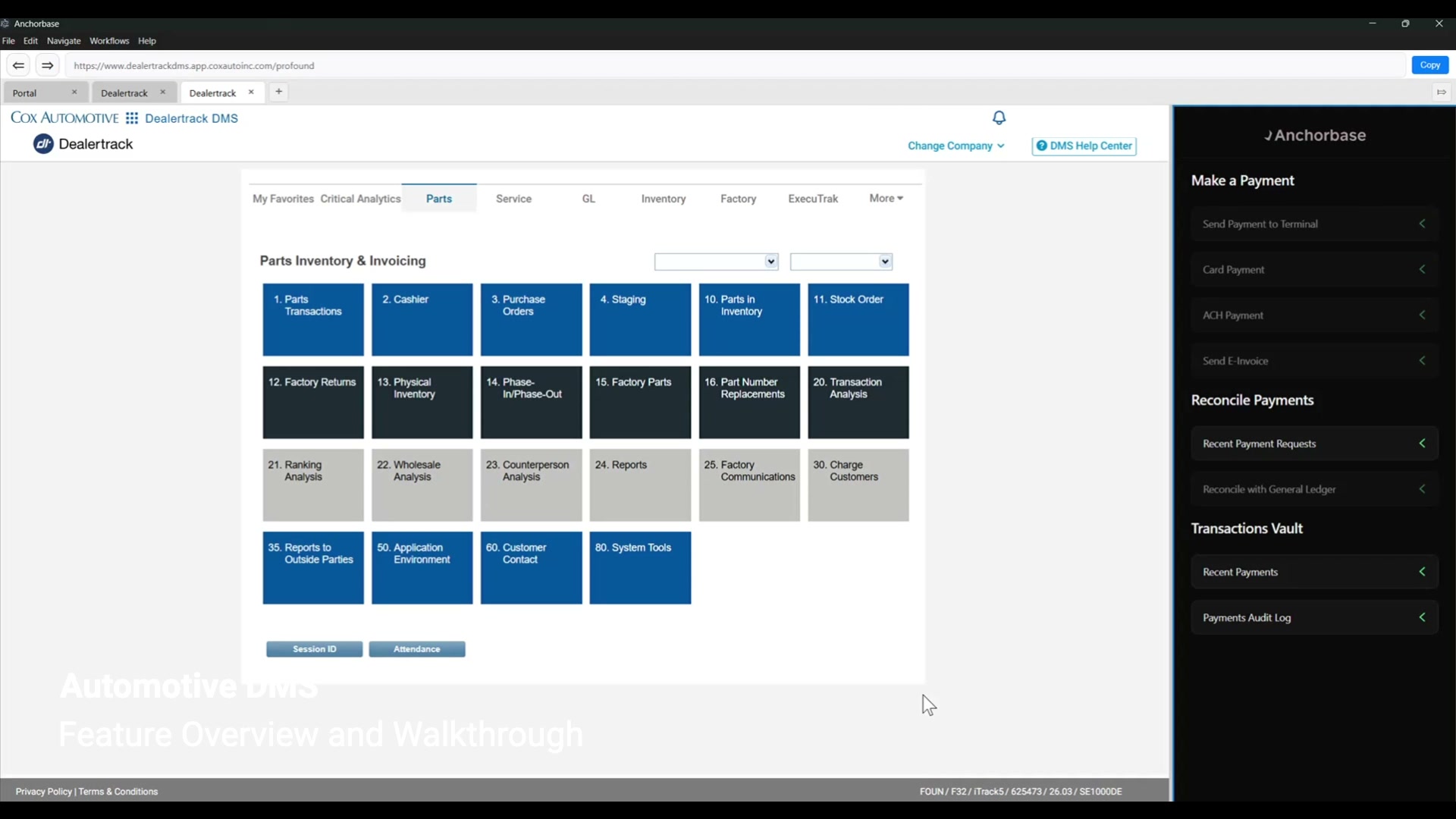The image size is (1456, 819).
Task: Open Change Company dropdown
Action: pyautogui.click(x=955, y=146)
